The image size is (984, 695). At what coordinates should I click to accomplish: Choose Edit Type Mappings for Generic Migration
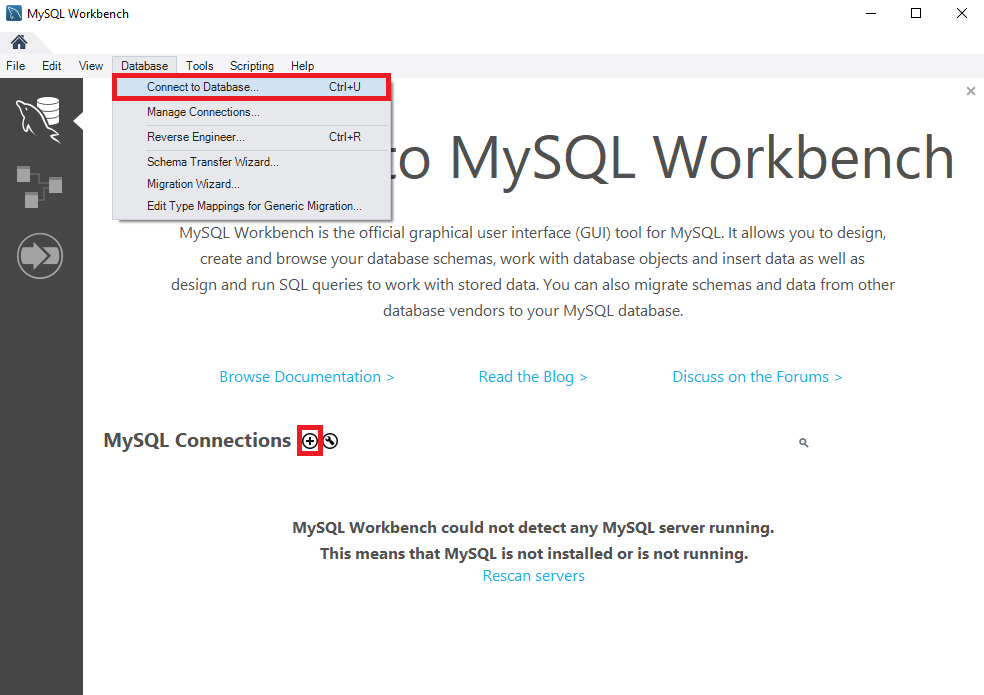coord(252,206)
